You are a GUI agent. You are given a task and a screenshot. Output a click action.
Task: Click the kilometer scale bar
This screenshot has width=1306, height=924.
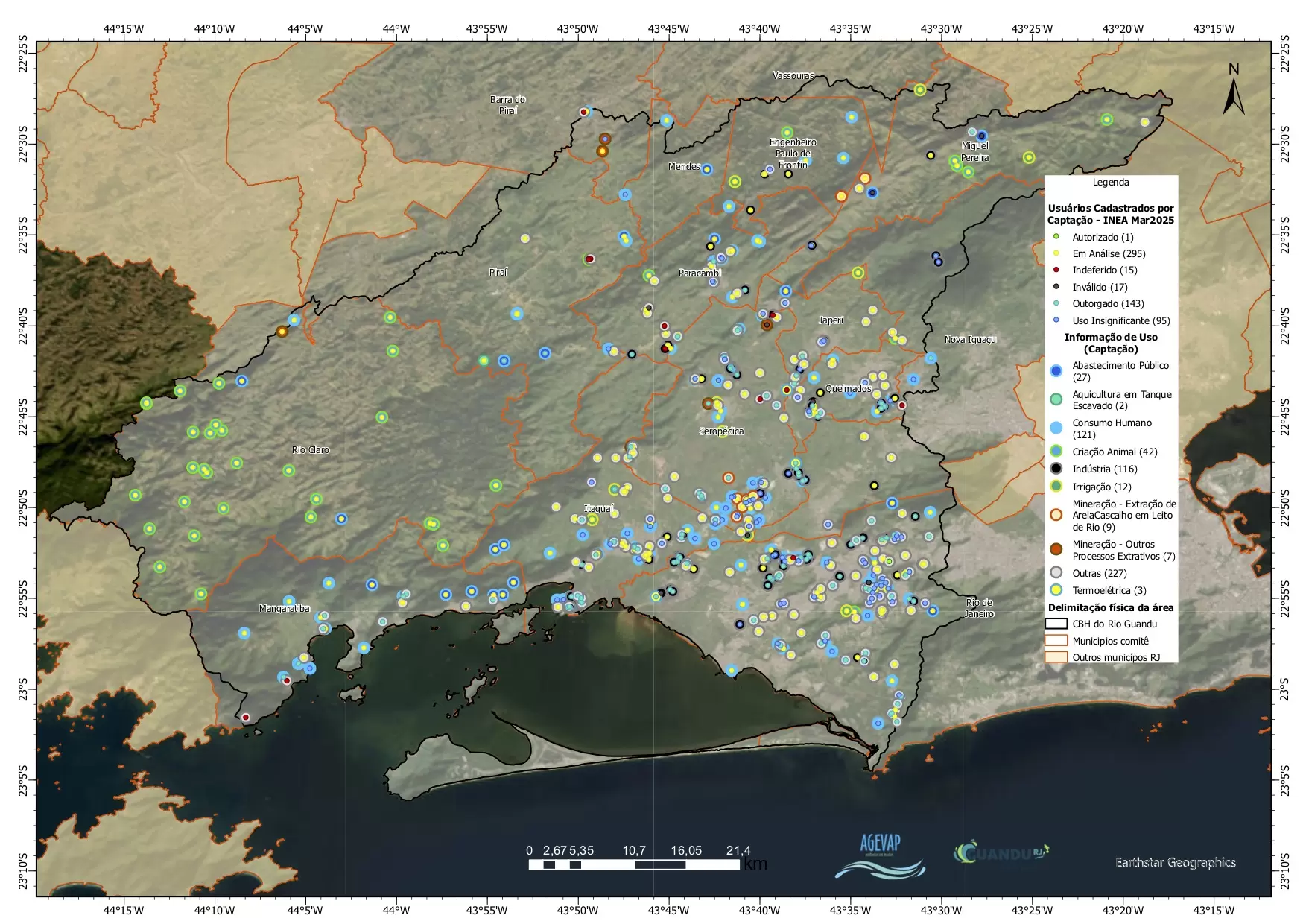pos(633,864)
